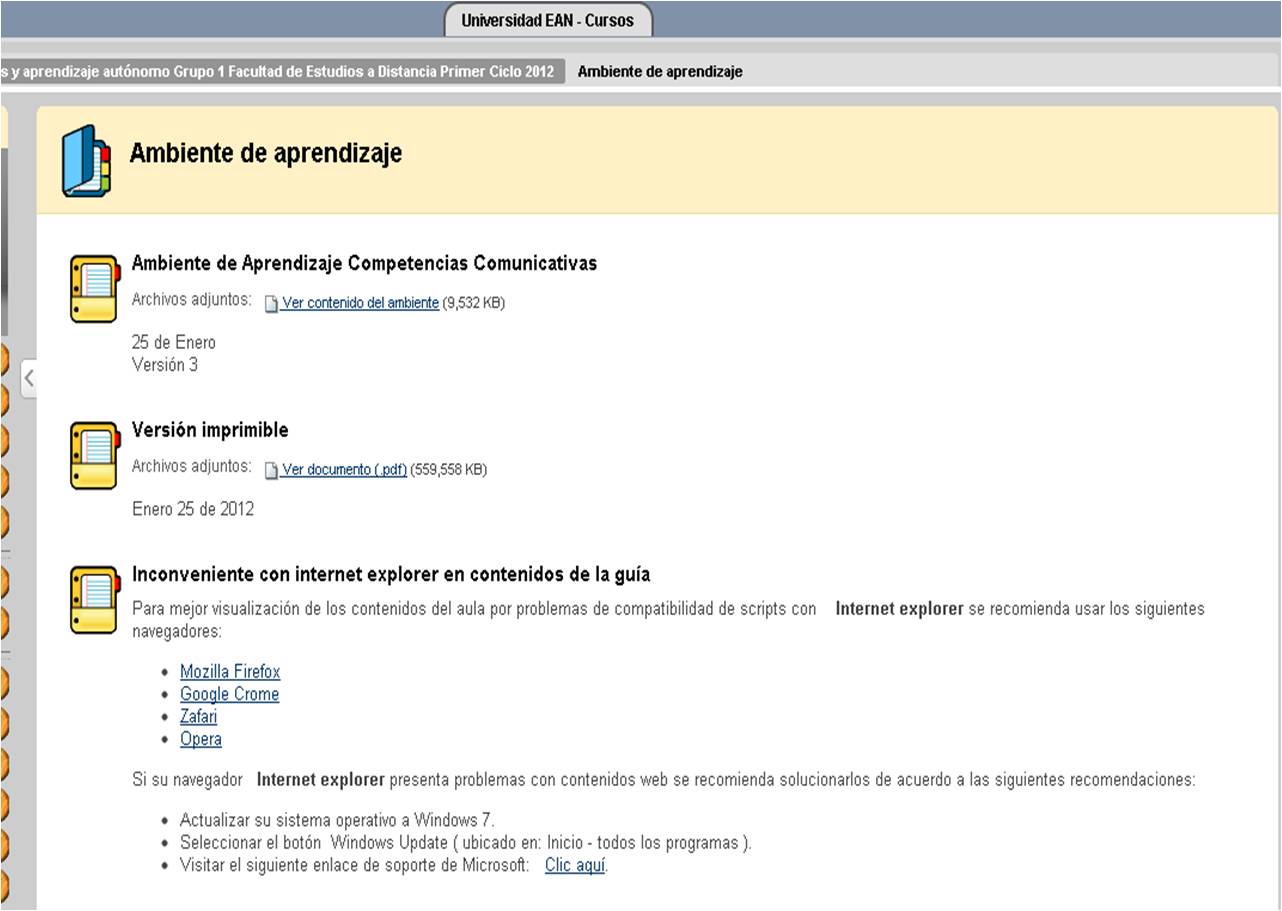Collapse the left sidebar with arrow handle
Image resolution: width=1282 pixels, height=911 pixels.
click(x=29, y=378)
